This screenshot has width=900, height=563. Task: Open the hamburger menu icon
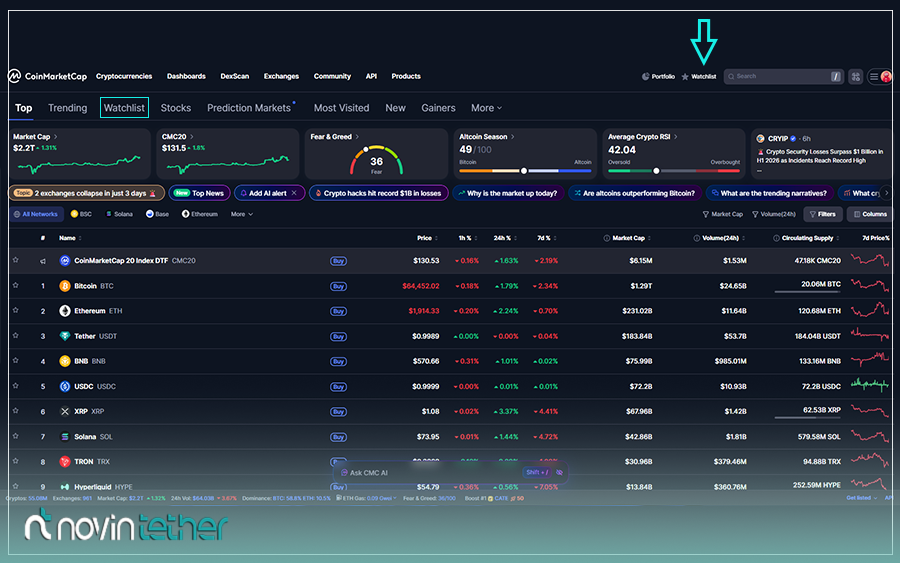point(874,76)
